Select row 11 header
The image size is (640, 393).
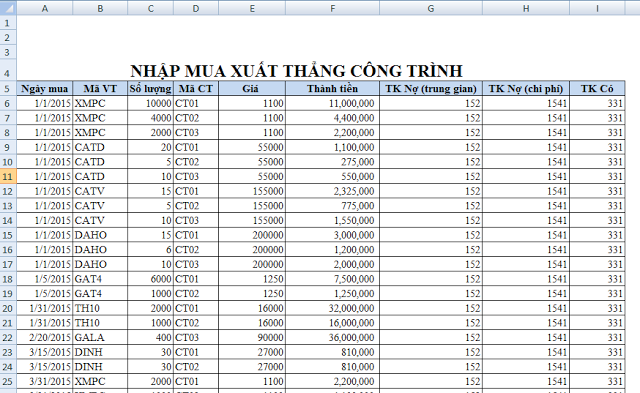8,176
